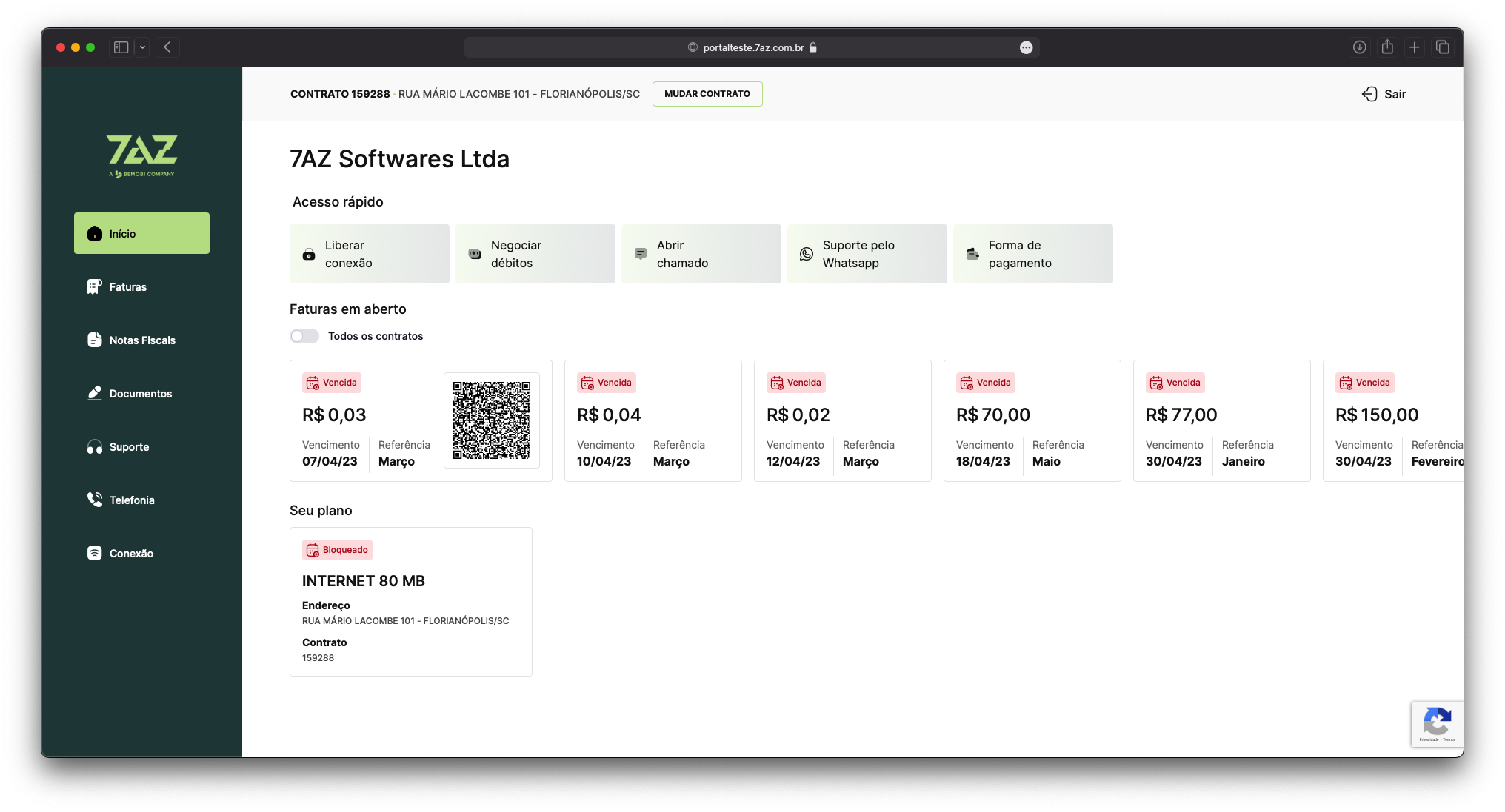This screenshot has width=1505, height=812.
Task: Click the lock icon on Liberar conexão
Action: [309, 255]
